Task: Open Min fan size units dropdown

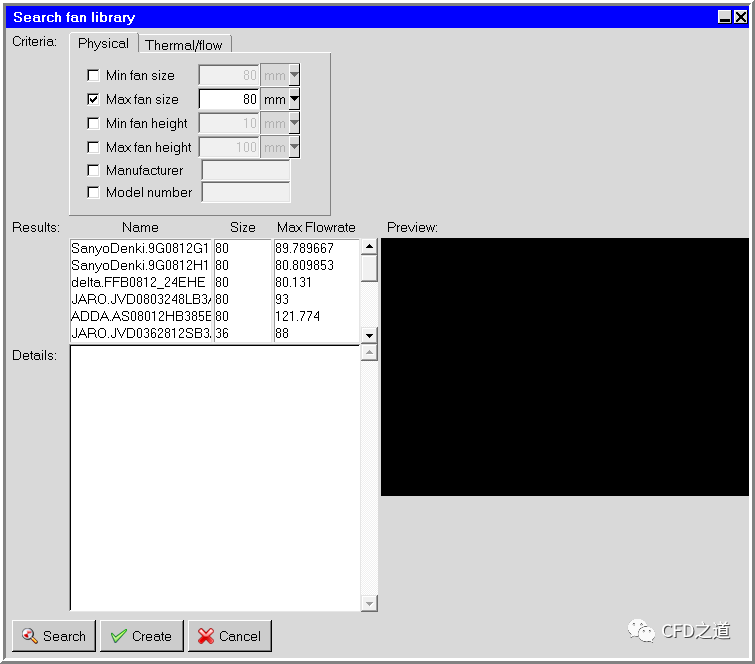Action: tap(295, 76)
